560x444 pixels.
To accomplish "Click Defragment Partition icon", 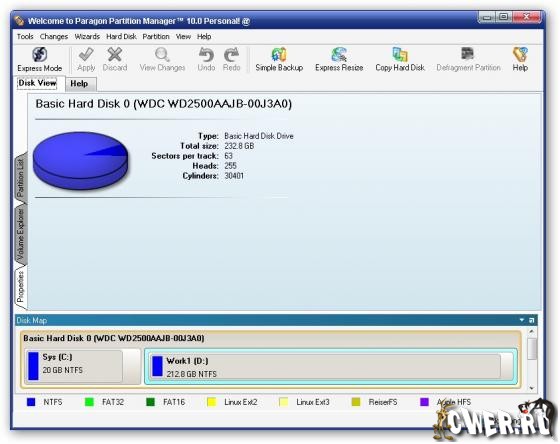I will [468, 54].
